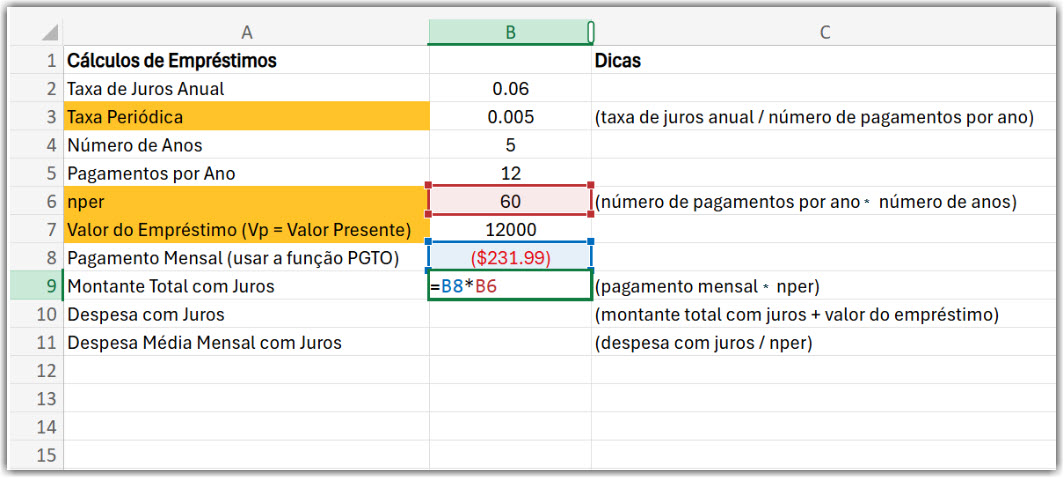Select row 1 header
The image size is (1064, 478).
pyautogui.click(x=35, y=60)
